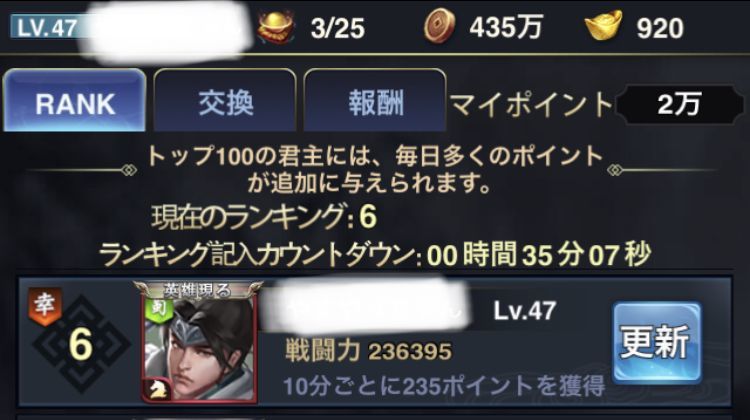Open the 交換 exchange tab
The width and height of the screenshot is (750, 420).
225,100
